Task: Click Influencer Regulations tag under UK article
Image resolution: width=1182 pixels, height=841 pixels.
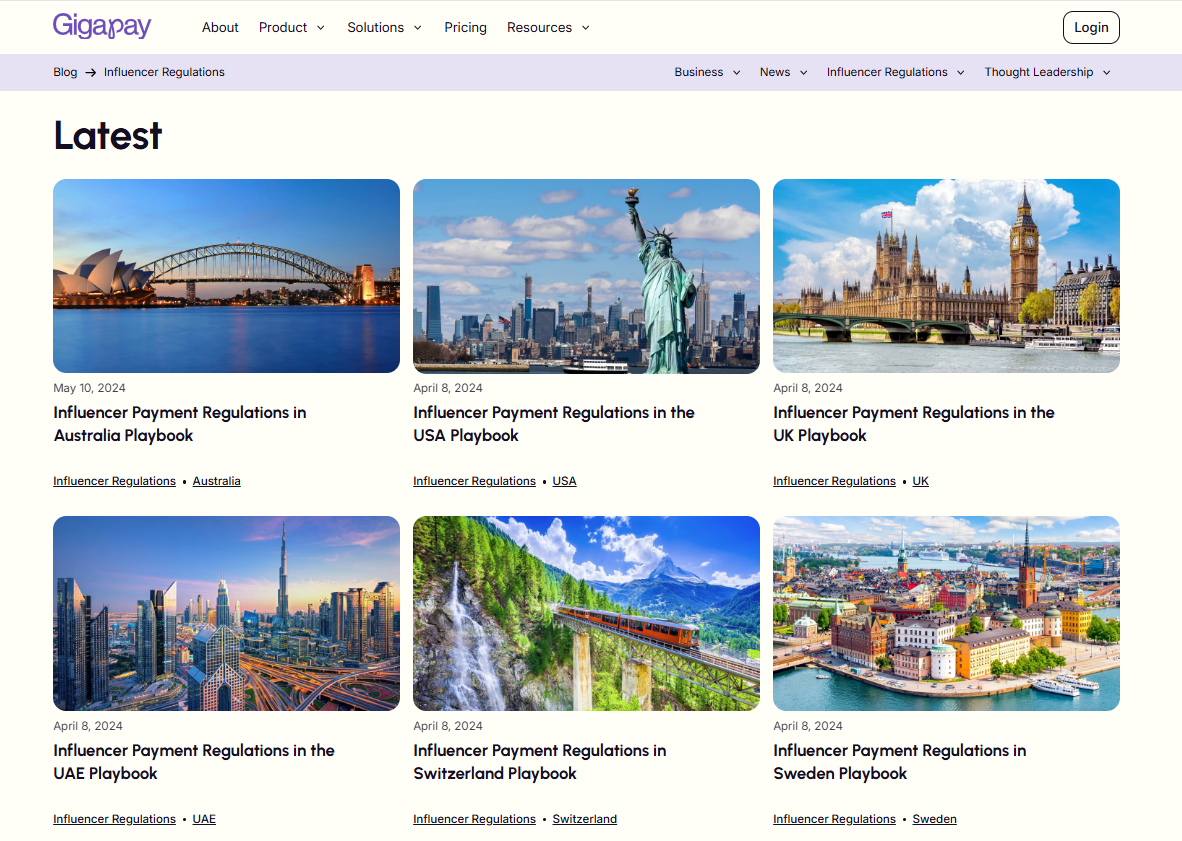Action: click(x=834, y=481)
